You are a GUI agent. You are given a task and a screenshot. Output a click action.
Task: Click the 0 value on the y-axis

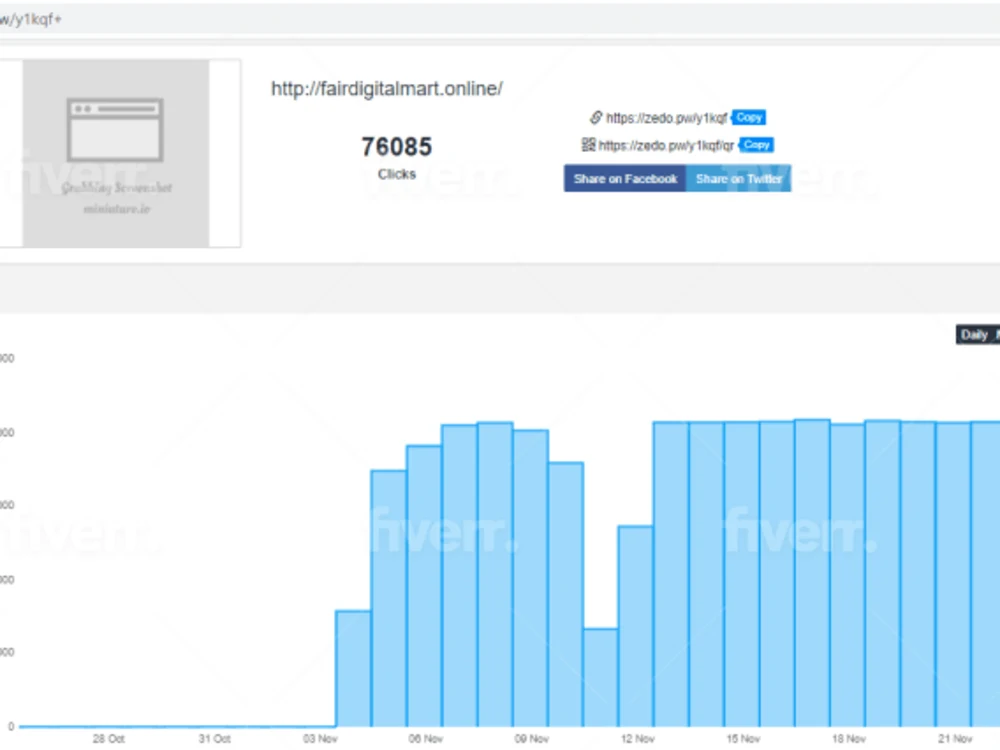coord(11,726)
